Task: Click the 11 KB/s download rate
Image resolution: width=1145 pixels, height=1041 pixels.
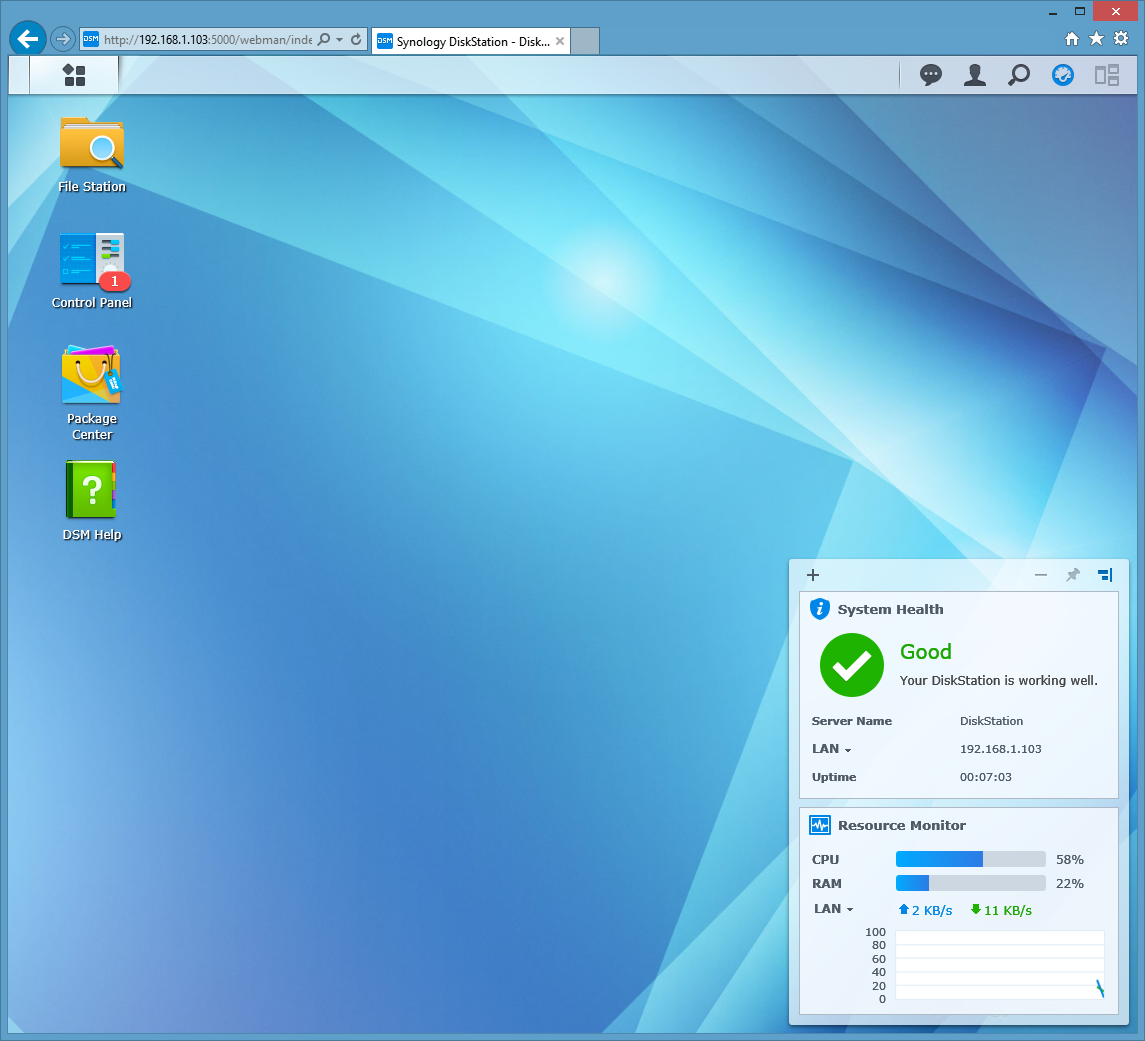Action: (x=1001, y=910)
